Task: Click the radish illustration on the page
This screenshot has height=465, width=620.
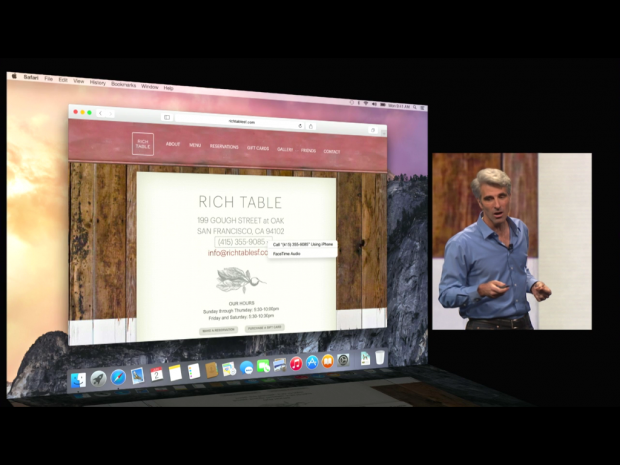Action: (240, 280)
